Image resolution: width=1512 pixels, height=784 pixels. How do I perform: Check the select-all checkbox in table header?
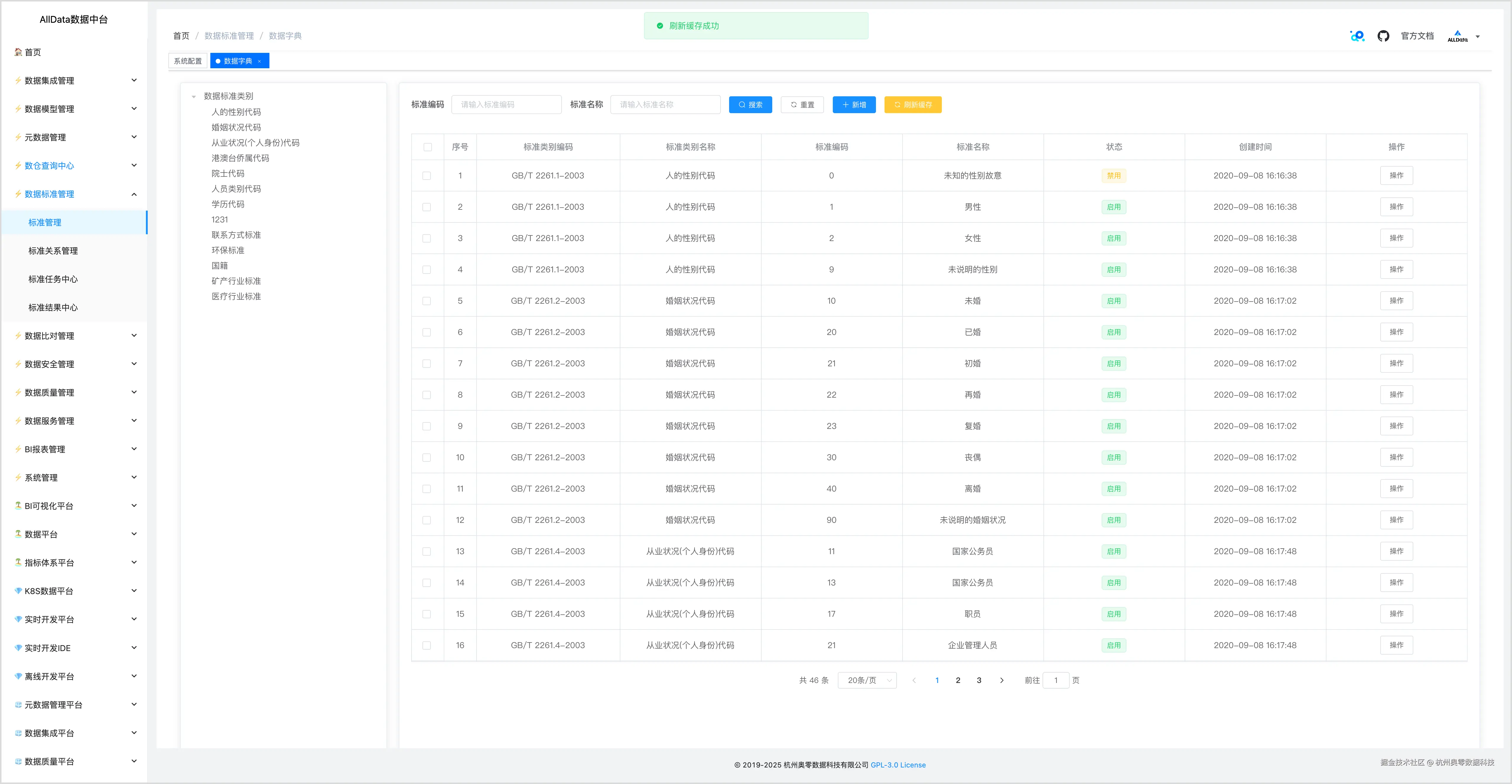coord(427,147)
